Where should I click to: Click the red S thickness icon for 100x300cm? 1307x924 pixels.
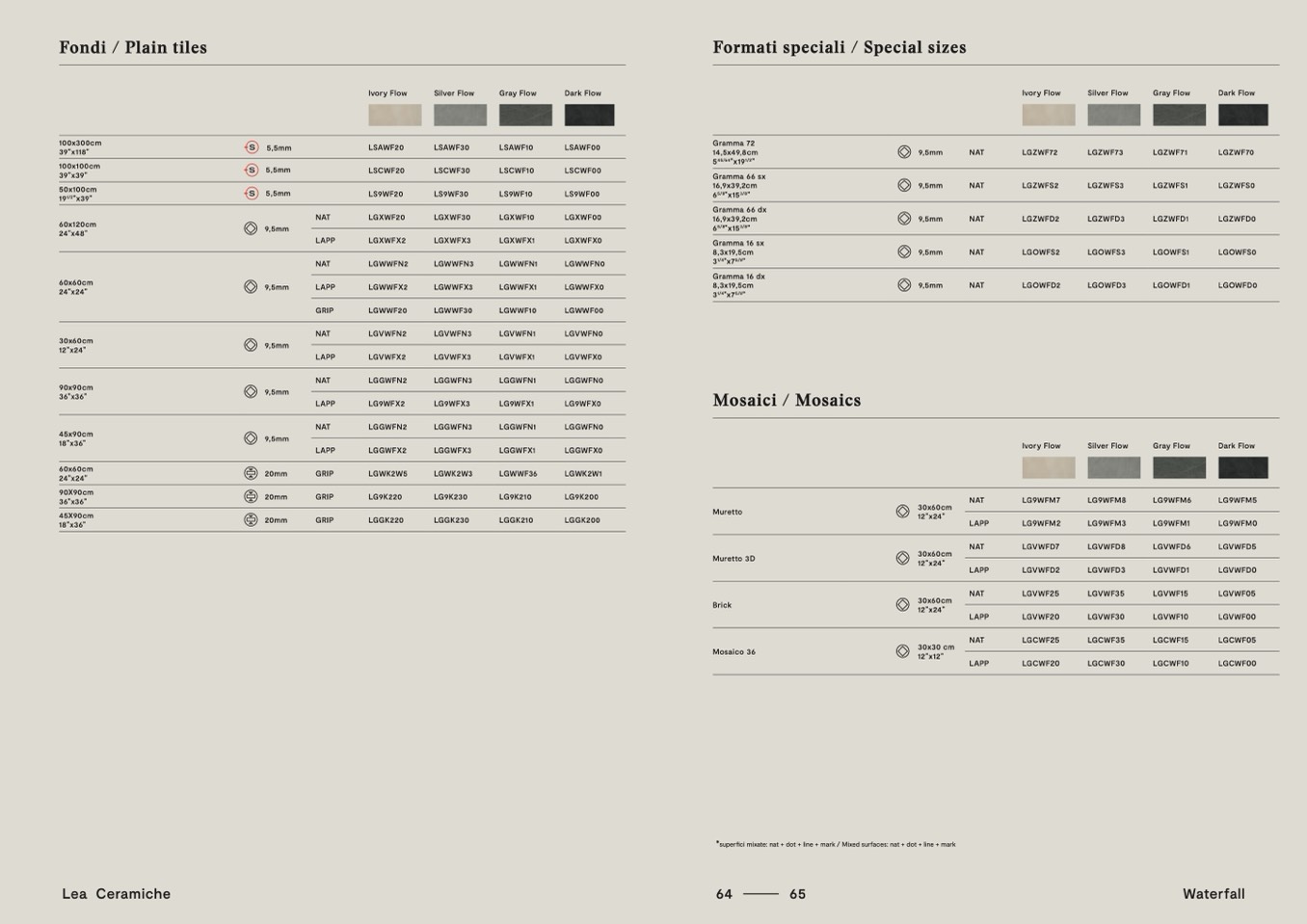tap(252, 147)
